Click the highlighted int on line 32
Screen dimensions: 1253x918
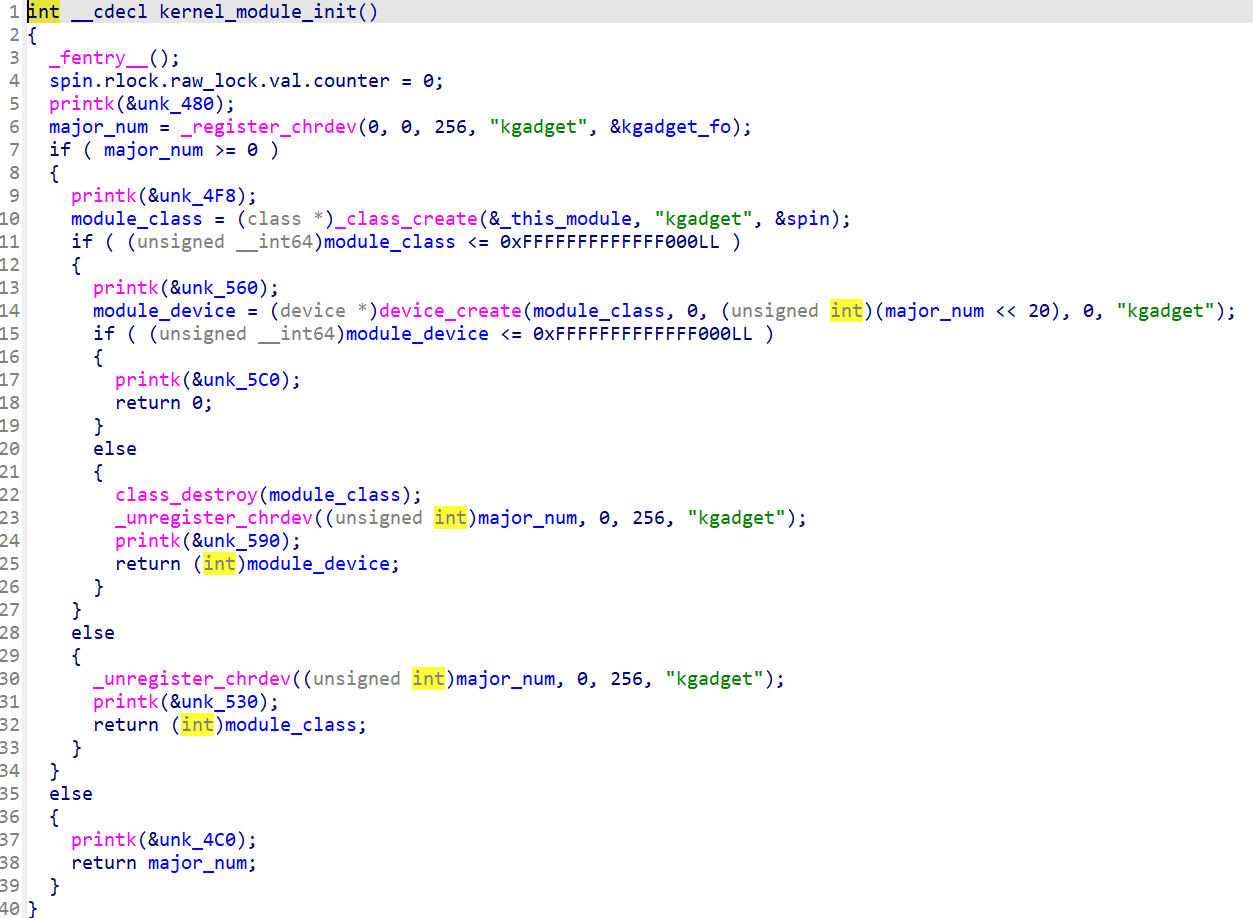coord(197,725)
